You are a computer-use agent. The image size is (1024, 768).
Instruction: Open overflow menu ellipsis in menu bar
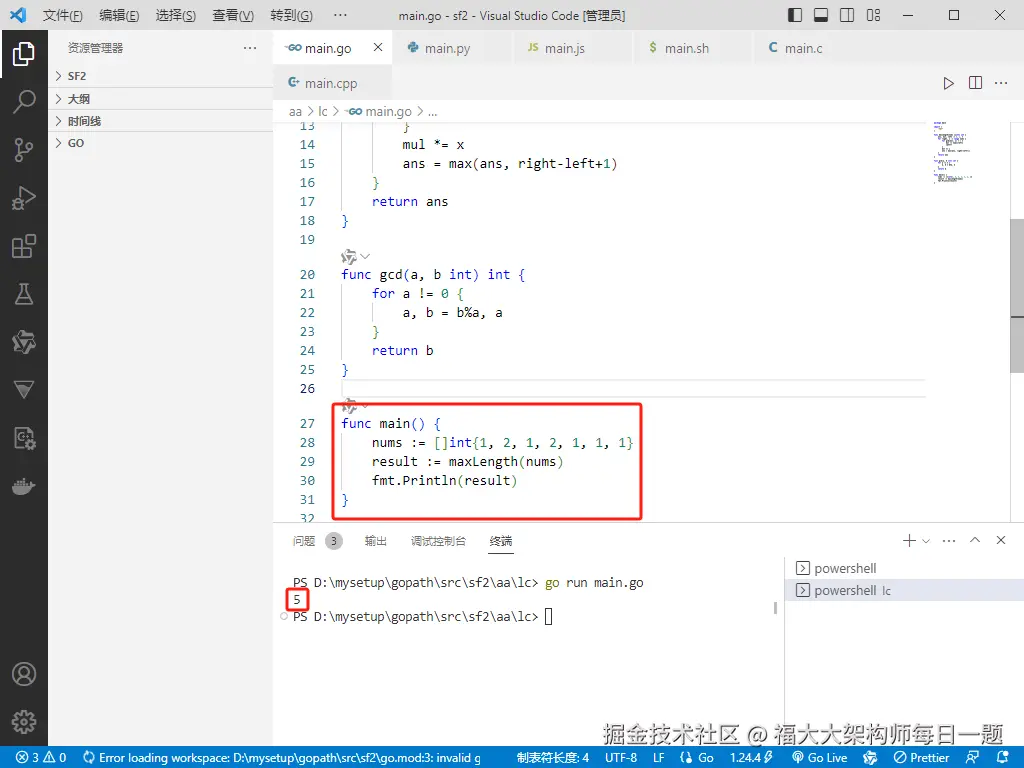pyautogui.click(x=340, y=15)
